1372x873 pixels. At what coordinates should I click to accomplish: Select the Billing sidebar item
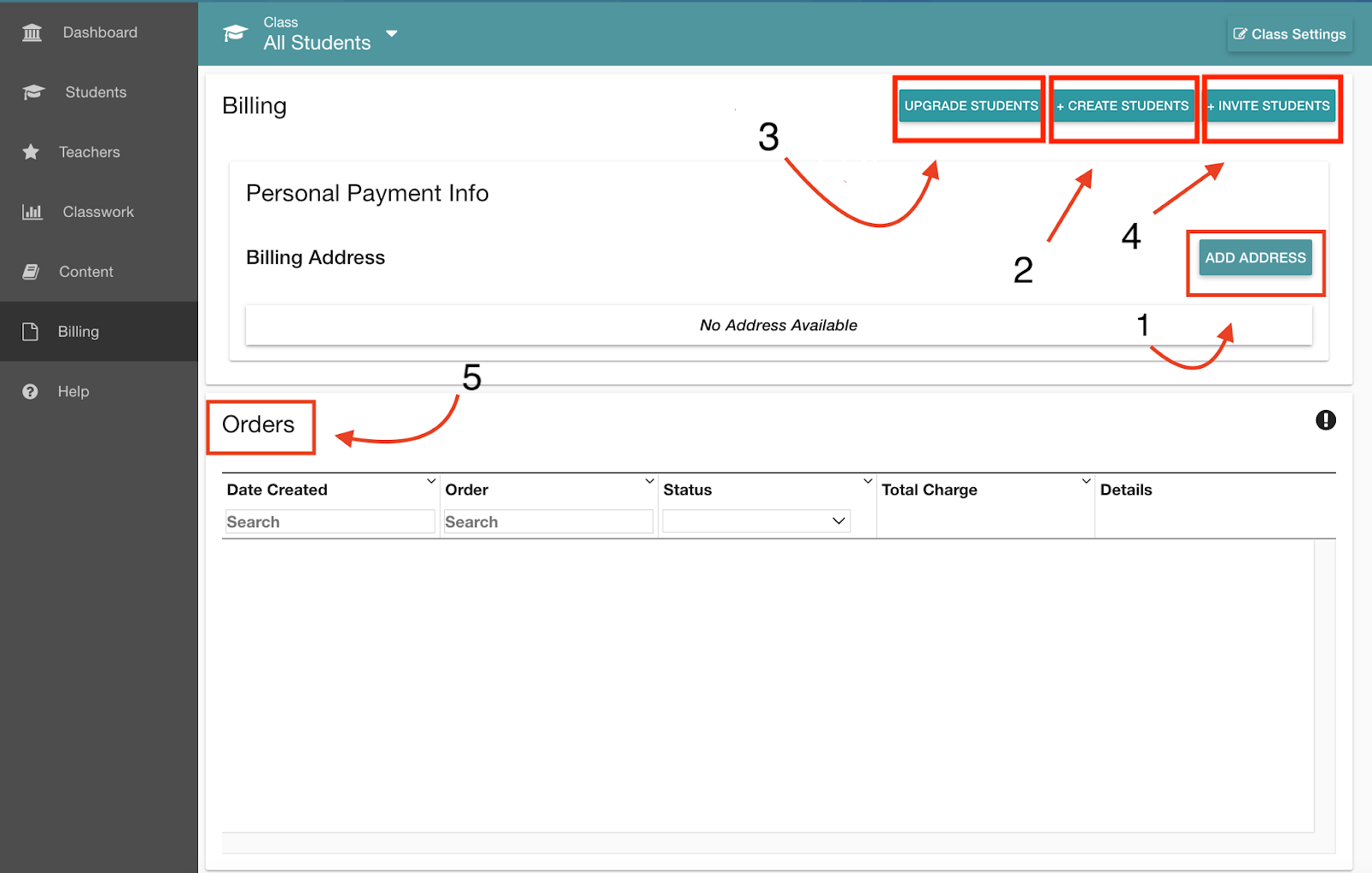(99, 332)
